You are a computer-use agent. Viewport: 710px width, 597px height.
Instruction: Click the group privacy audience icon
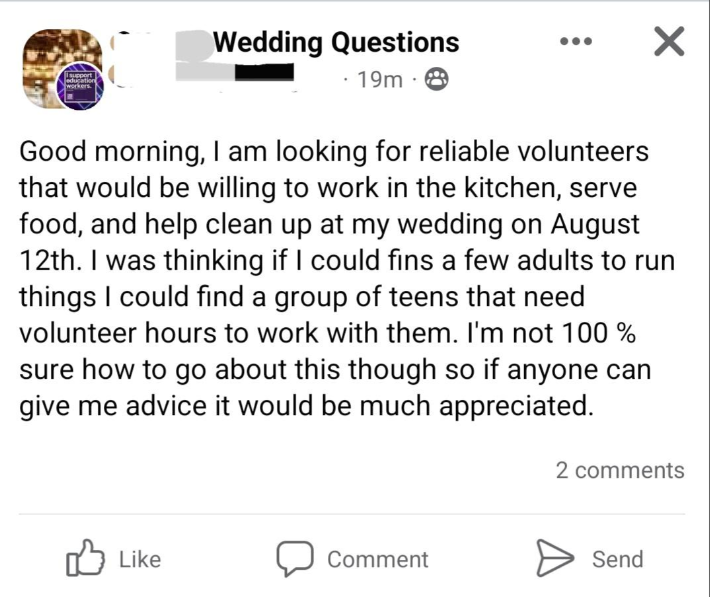pyautogui.click(x=436, y=80)
